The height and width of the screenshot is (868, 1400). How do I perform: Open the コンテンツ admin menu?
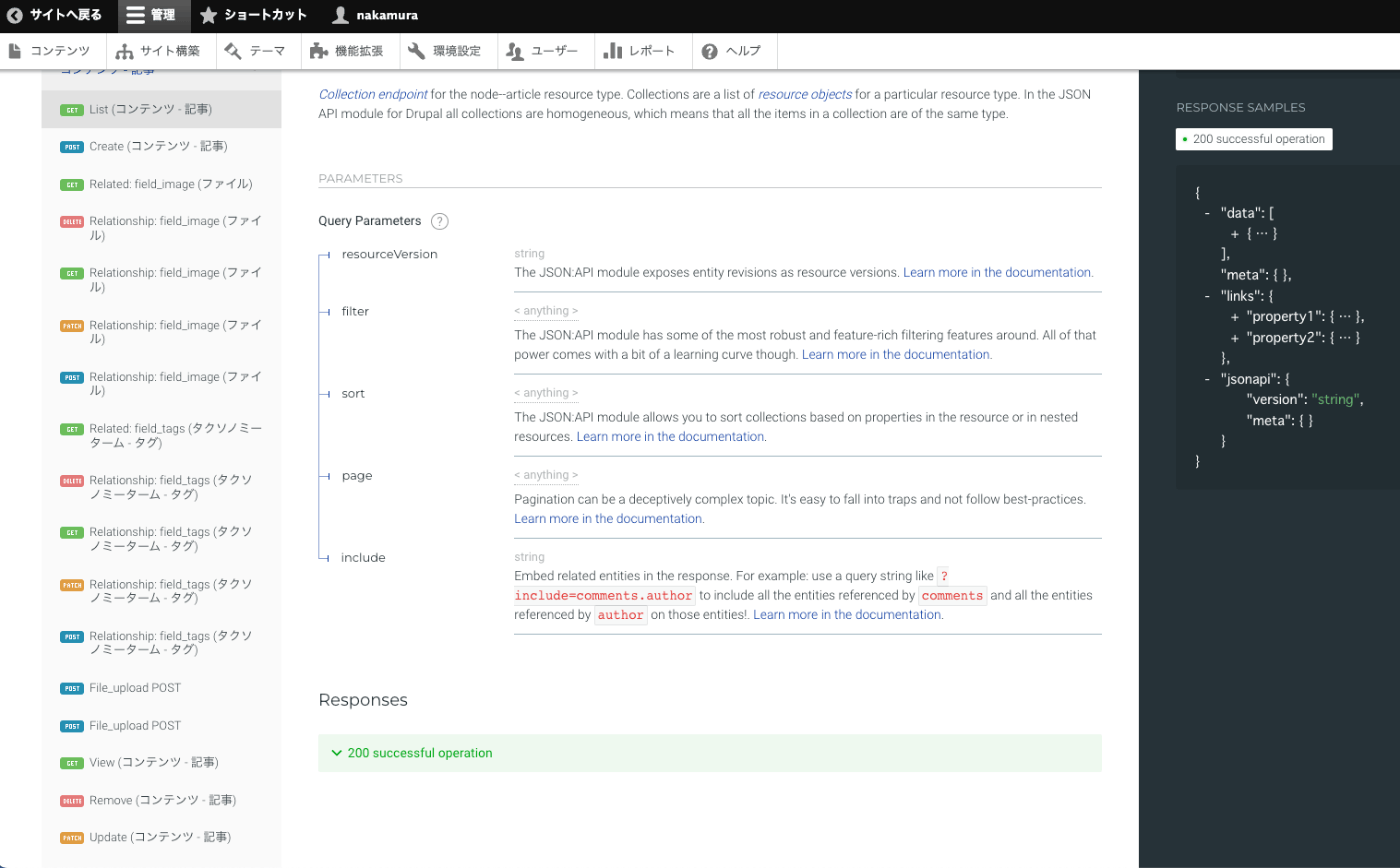49,51
